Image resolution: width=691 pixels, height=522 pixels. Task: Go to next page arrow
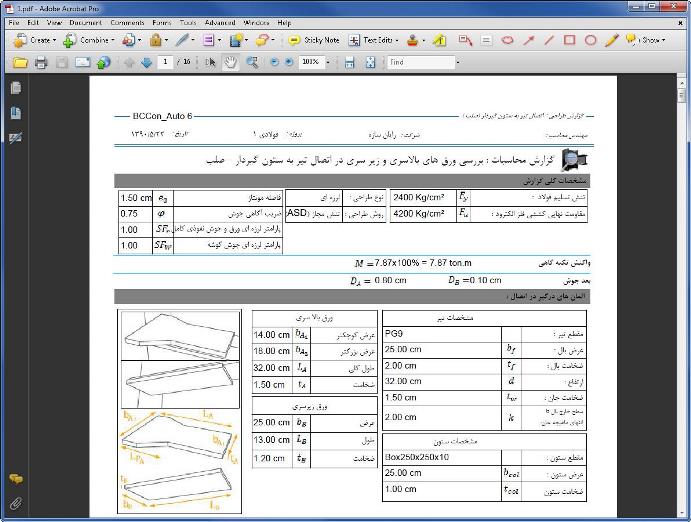pyautogui.click(x=147, y=62)
